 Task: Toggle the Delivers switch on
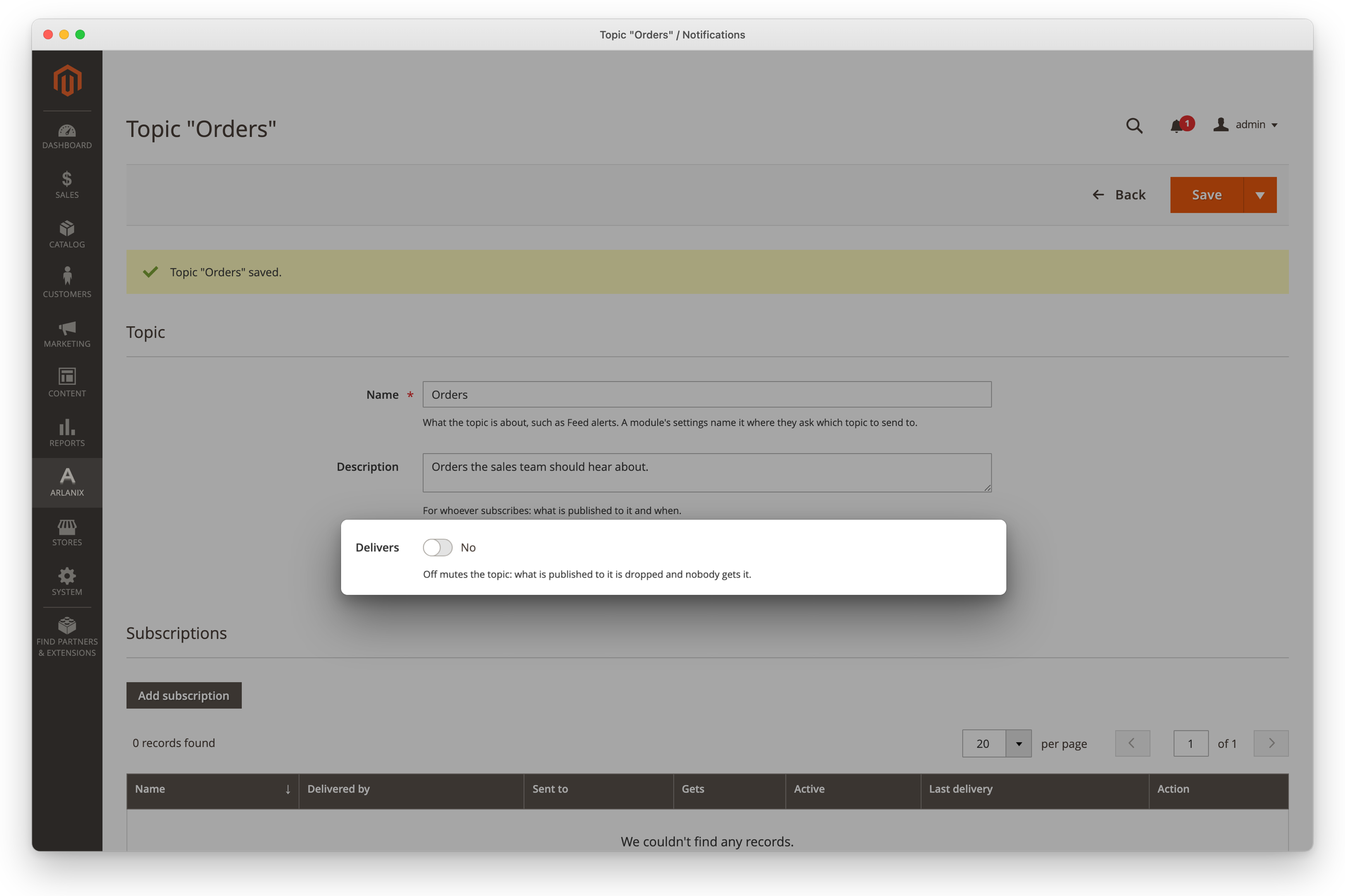(x=438, y=547)
